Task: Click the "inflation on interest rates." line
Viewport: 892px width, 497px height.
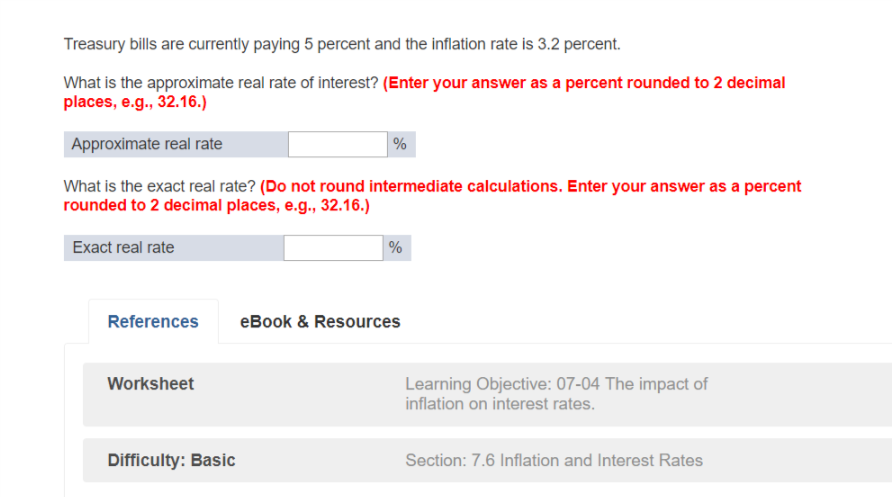Action: (x=499, y=404)
